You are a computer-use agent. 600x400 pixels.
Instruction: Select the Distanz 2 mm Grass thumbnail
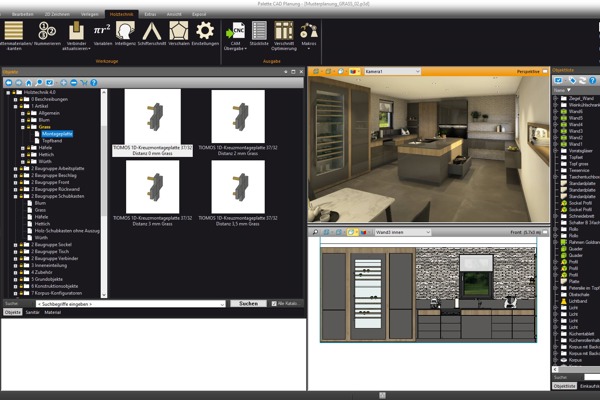[238, 118]
